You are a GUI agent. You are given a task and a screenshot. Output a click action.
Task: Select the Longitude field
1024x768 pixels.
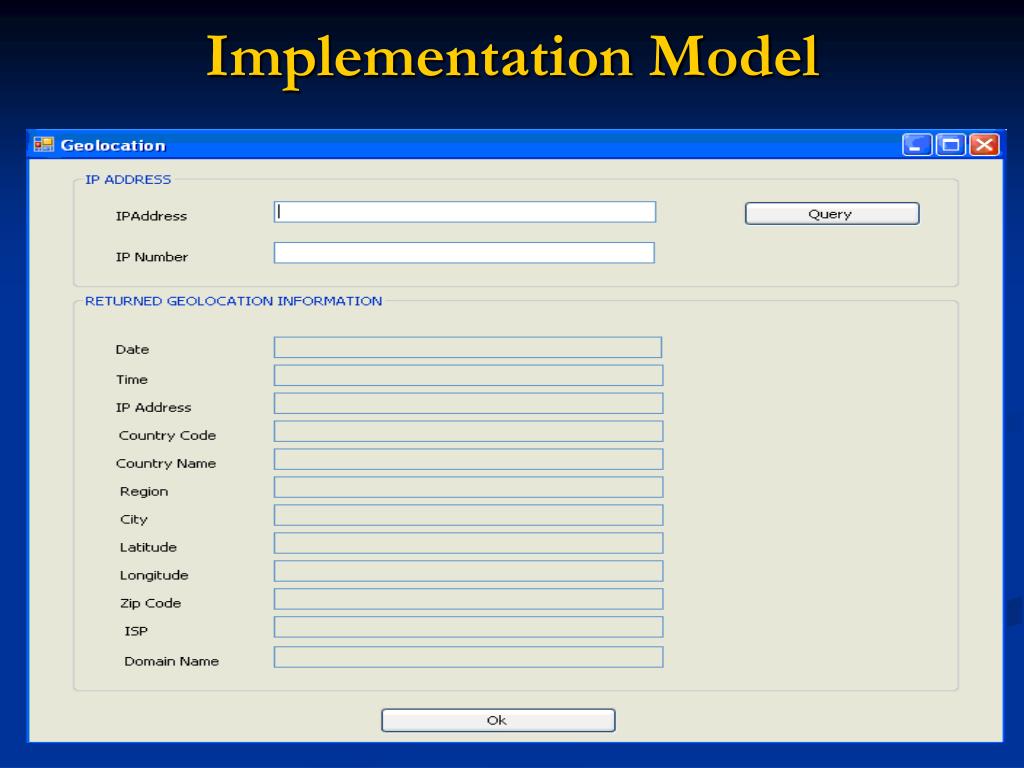click(468, 571)
